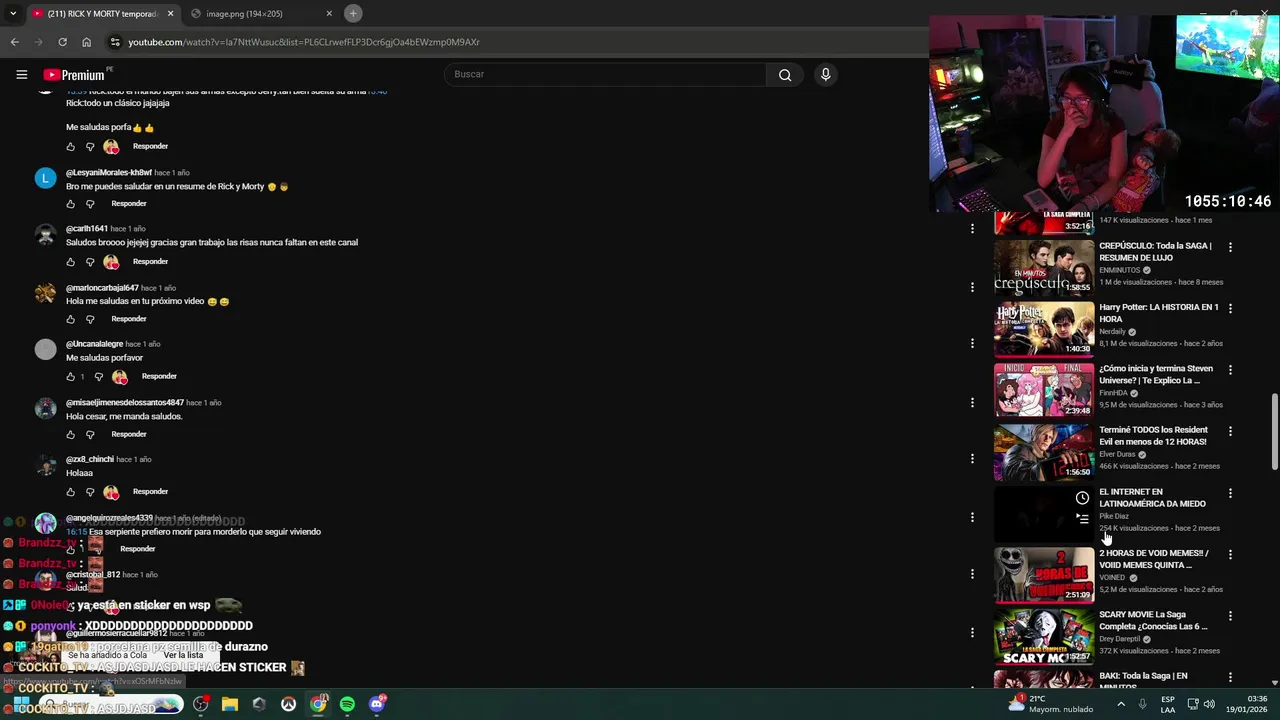This screenshot has width=1280, height=720.
Task: Like the @misaeljimenesdelossantos4847 comment
Action: point(70,435)
